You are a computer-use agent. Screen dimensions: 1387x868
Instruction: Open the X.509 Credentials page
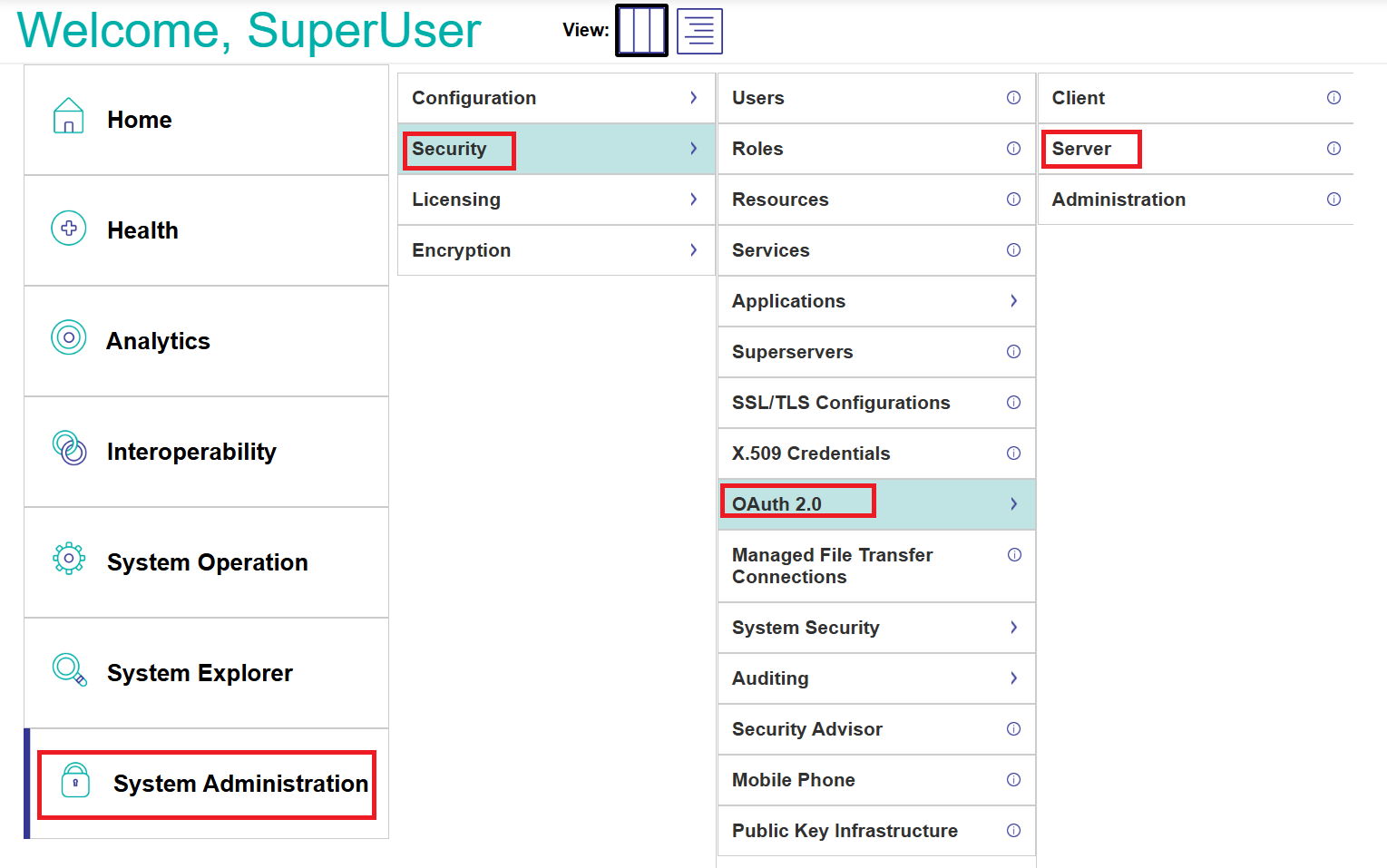pos(811,454)
